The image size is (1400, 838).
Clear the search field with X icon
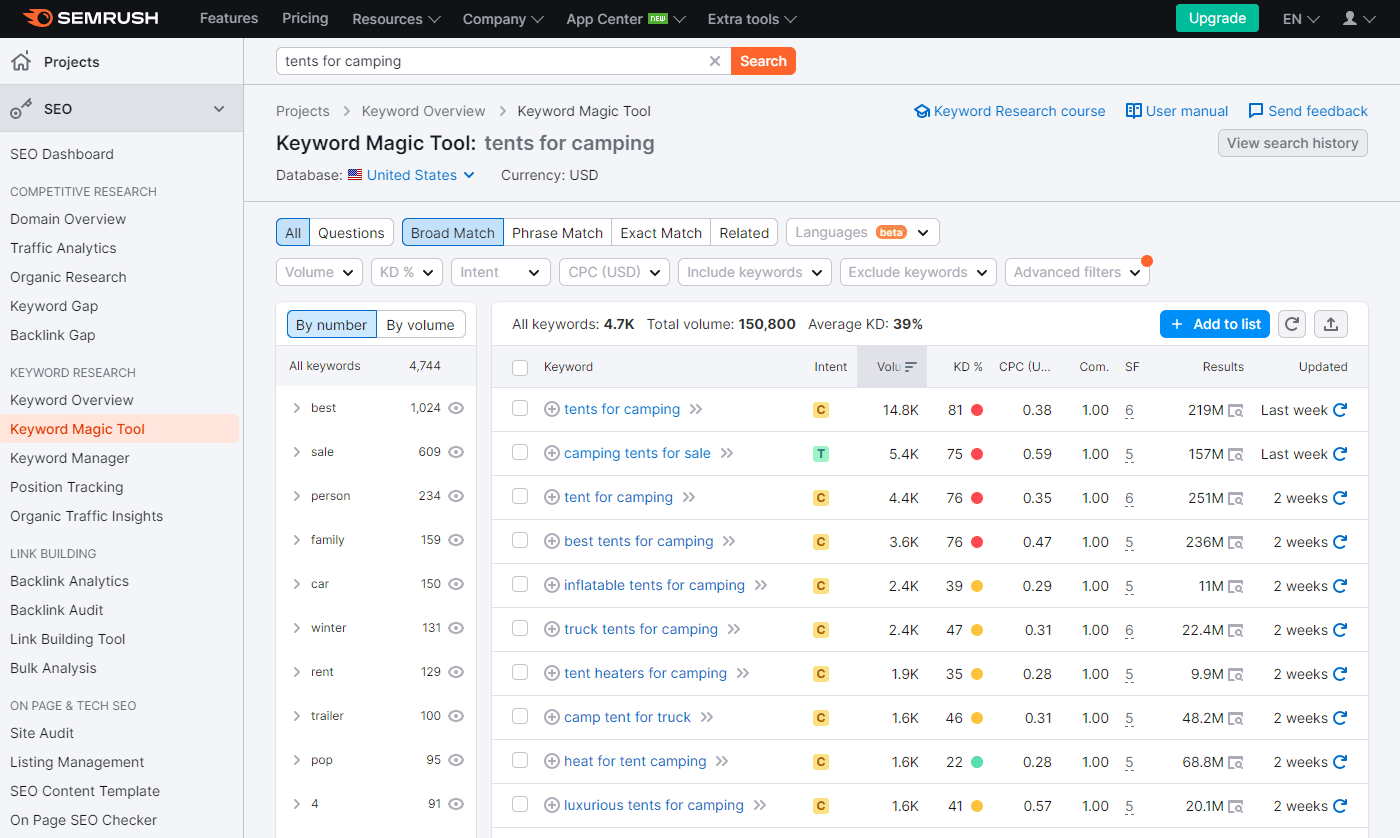[714, 61]
